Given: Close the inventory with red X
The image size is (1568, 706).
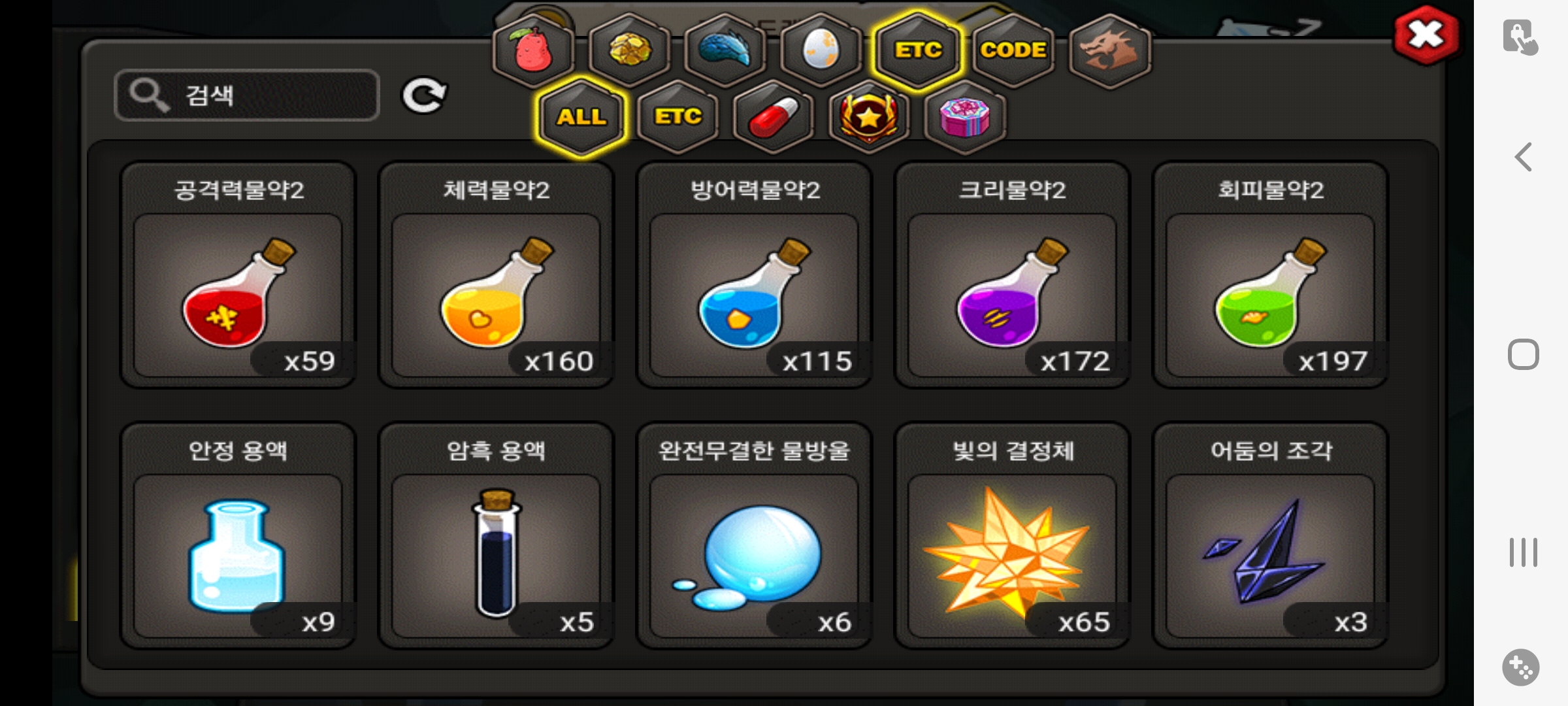Looking at the screenshot, I should [1426, 35].
